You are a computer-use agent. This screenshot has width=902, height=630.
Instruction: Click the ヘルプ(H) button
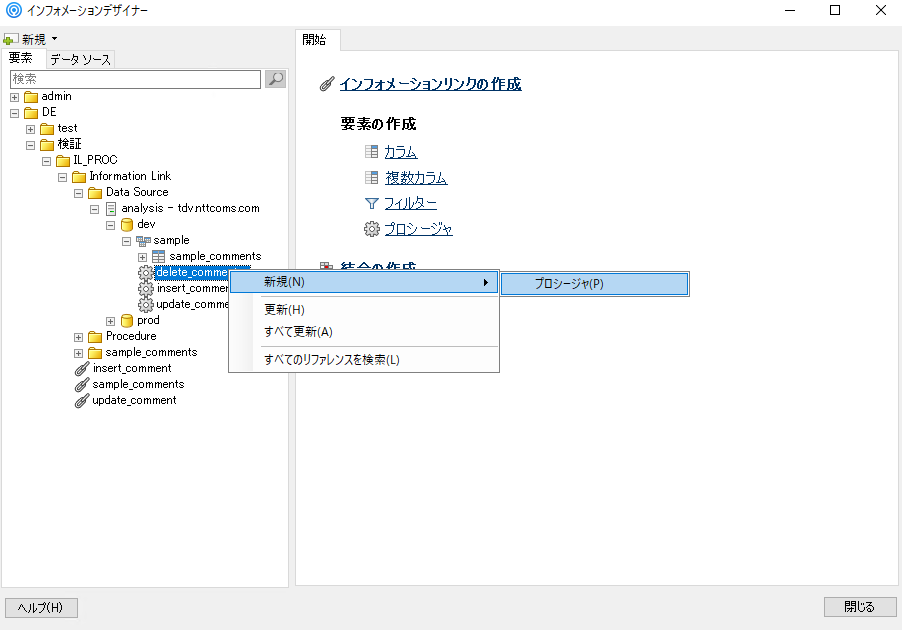pyautogui.click(x=41, y=608)
